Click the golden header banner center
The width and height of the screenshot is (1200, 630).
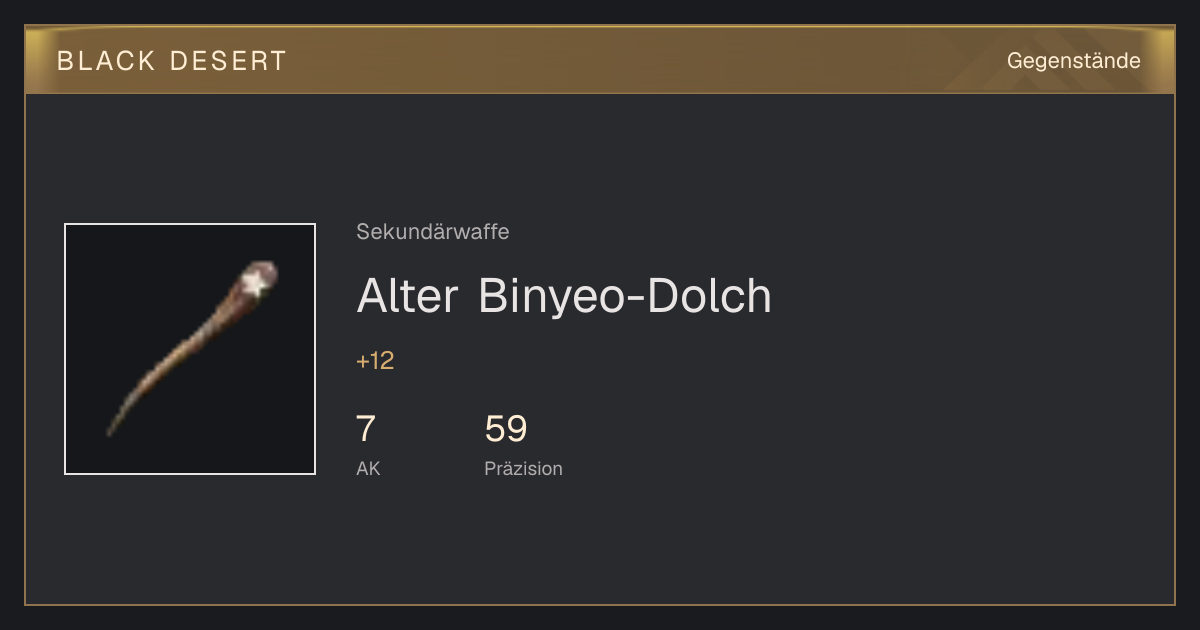[600, 60]
